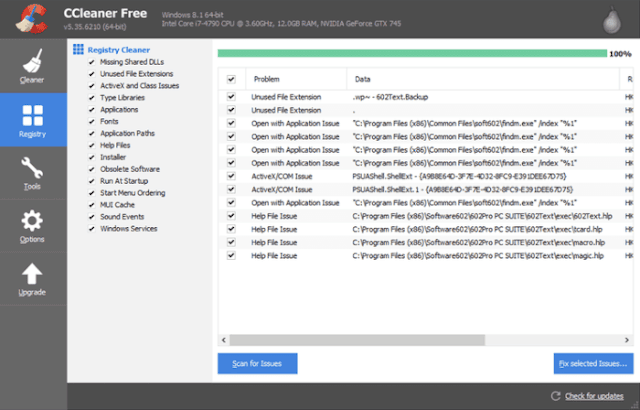The image size is (640, 410).
Task: Toggle the Help Files checkbox
Action: click(91, 146)
